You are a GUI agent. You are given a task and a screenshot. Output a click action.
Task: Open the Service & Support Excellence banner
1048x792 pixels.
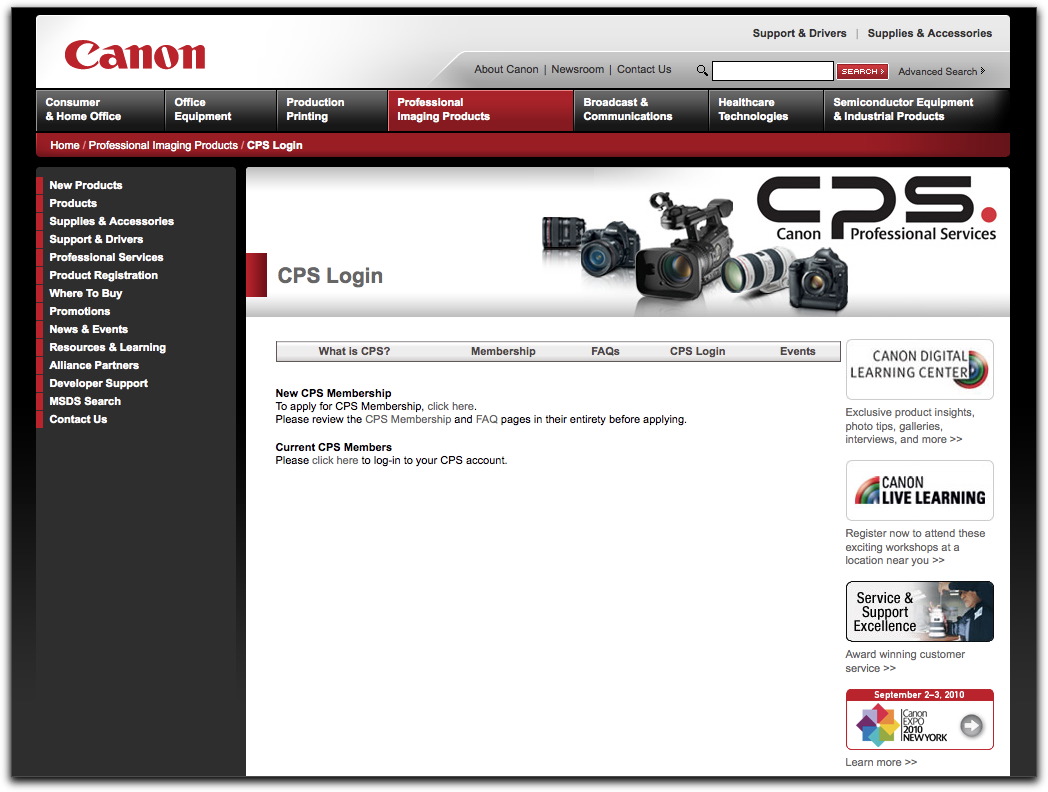click(920, 612)
